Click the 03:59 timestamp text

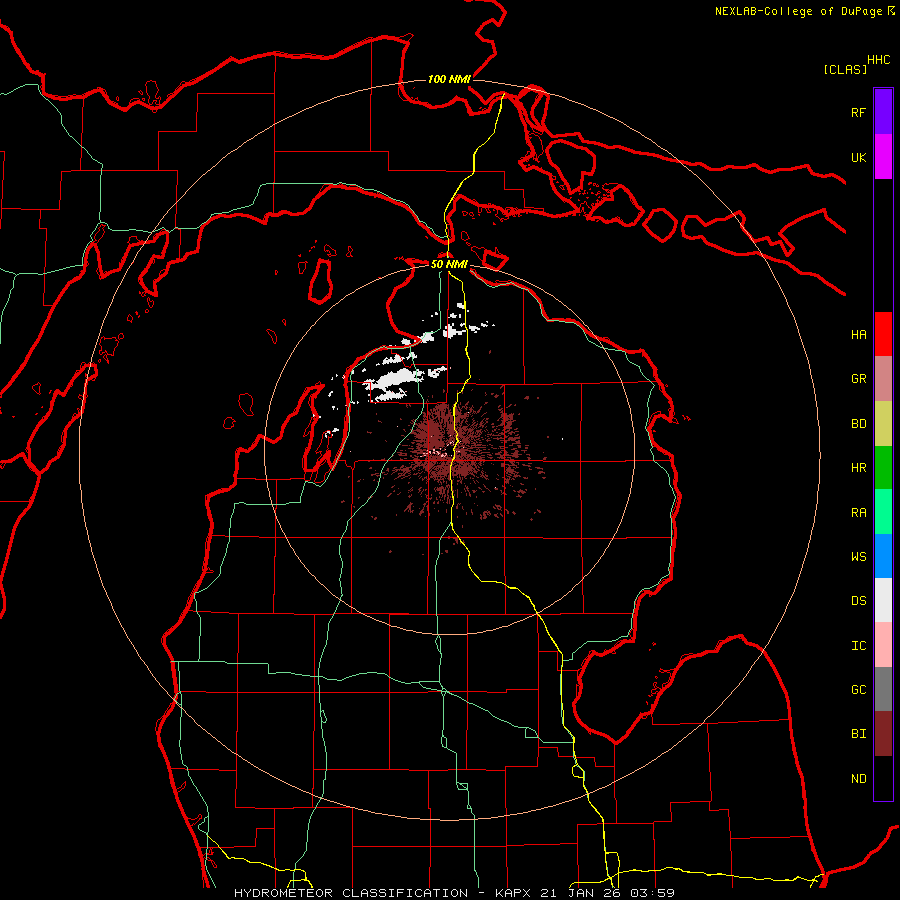pos(652,893)
